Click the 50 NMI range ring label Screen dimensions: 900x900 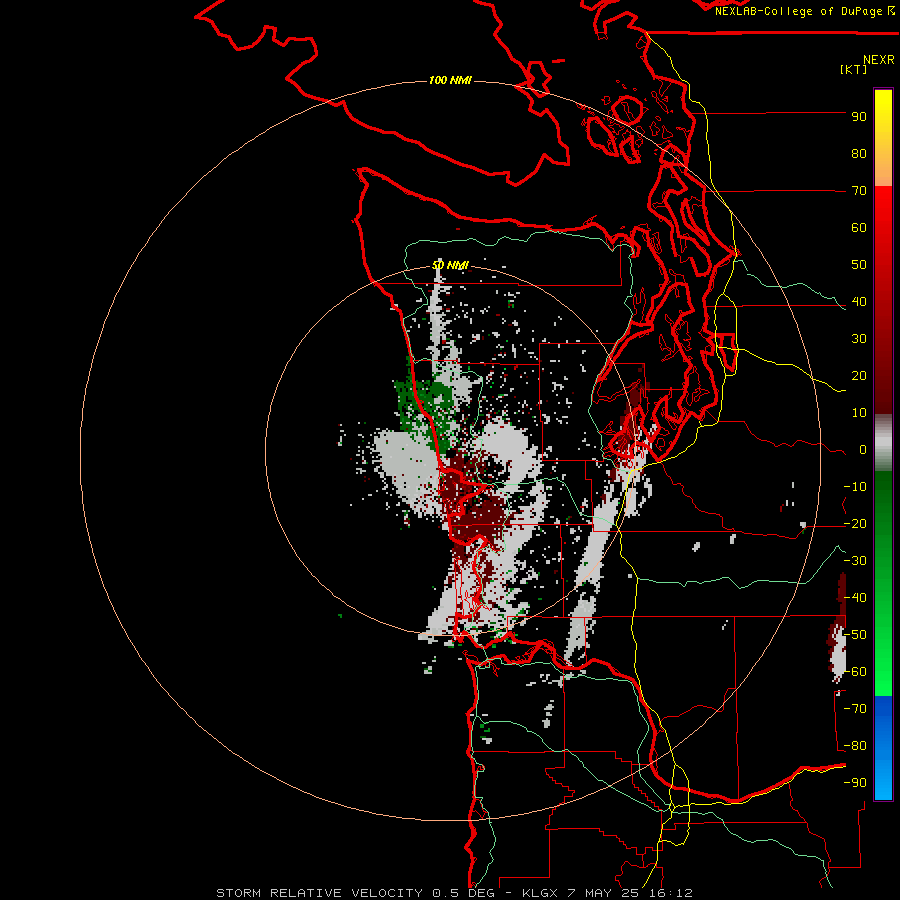point(450,265)
